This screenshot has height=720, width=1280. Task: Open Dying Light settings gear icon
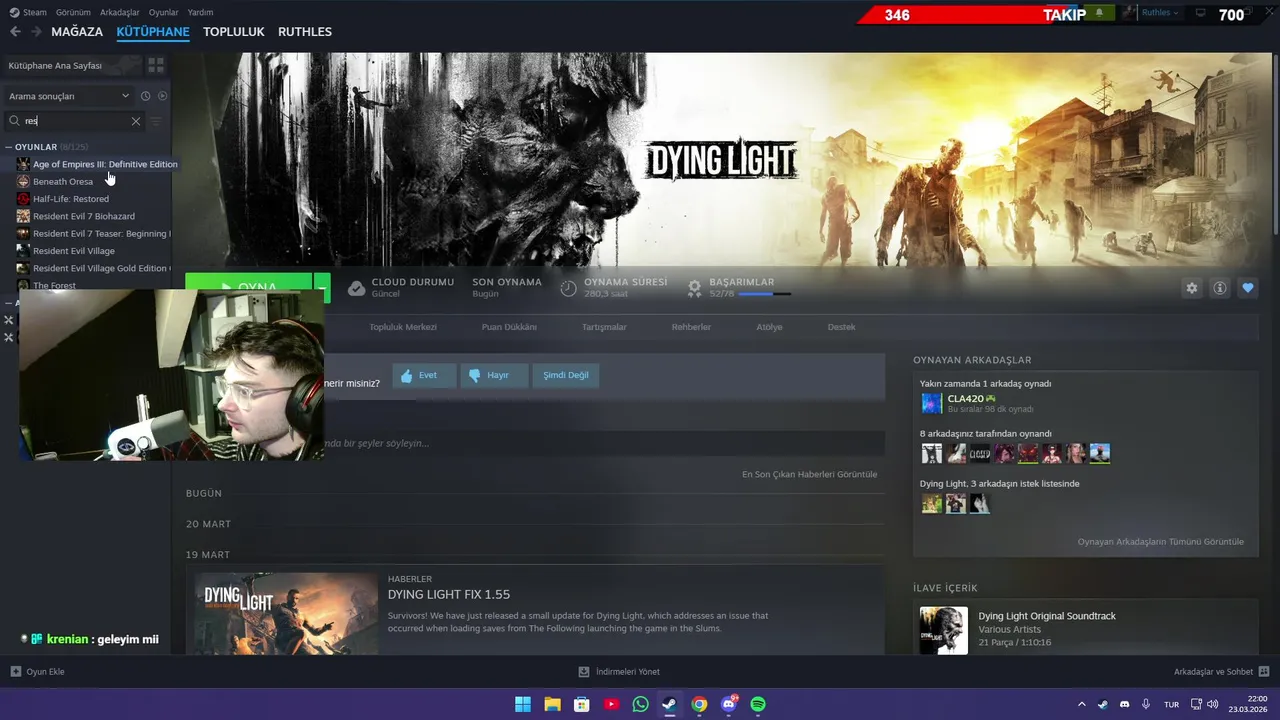1191,288
